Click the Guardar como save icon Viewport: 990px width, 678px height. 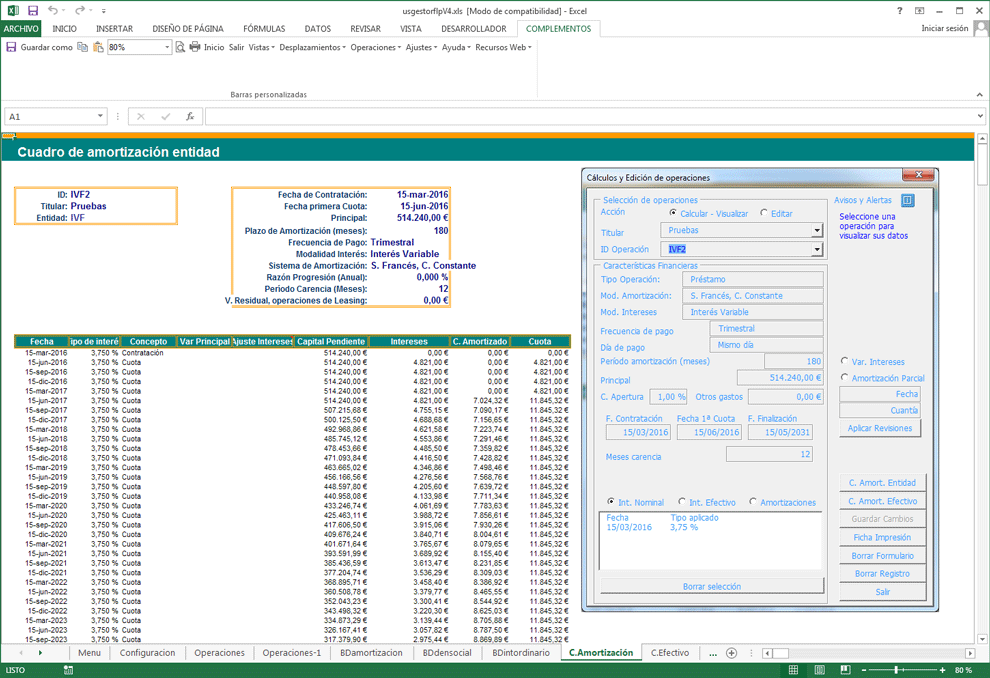[11, 47]
